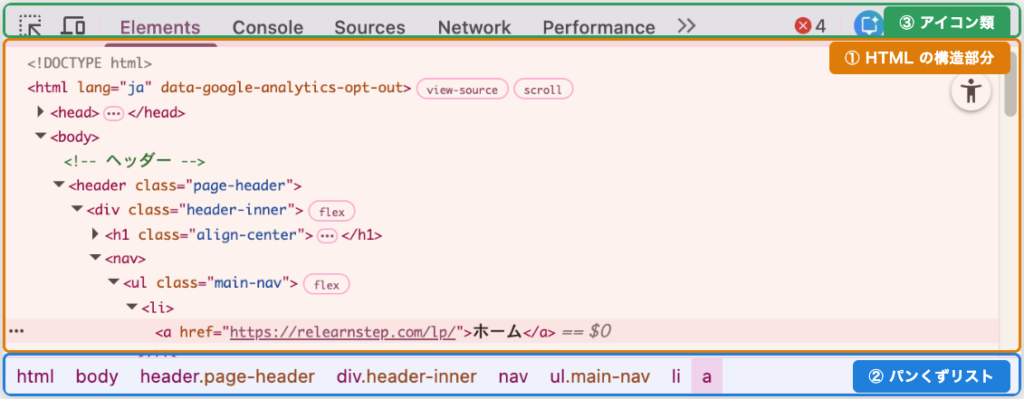Select nav in the breadcrumb
The width and height of the screenshot is (1024, 399).
pyautogui.click(x=513, y=376)
